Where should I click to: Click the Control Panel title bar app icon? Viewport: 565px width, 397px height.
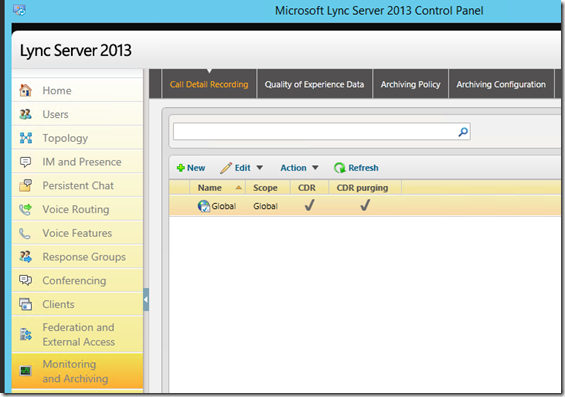19,10
